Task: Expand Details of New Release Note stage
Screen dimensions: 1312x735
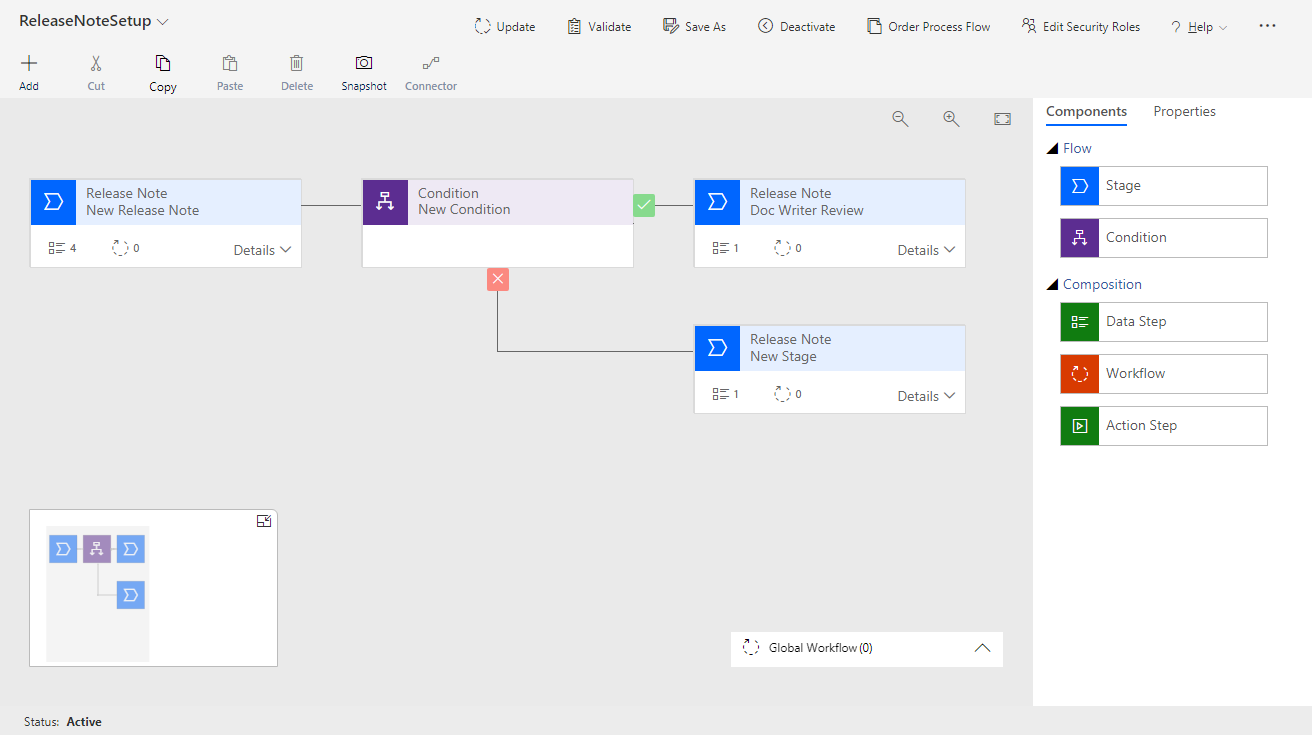Action: (262, 250)
